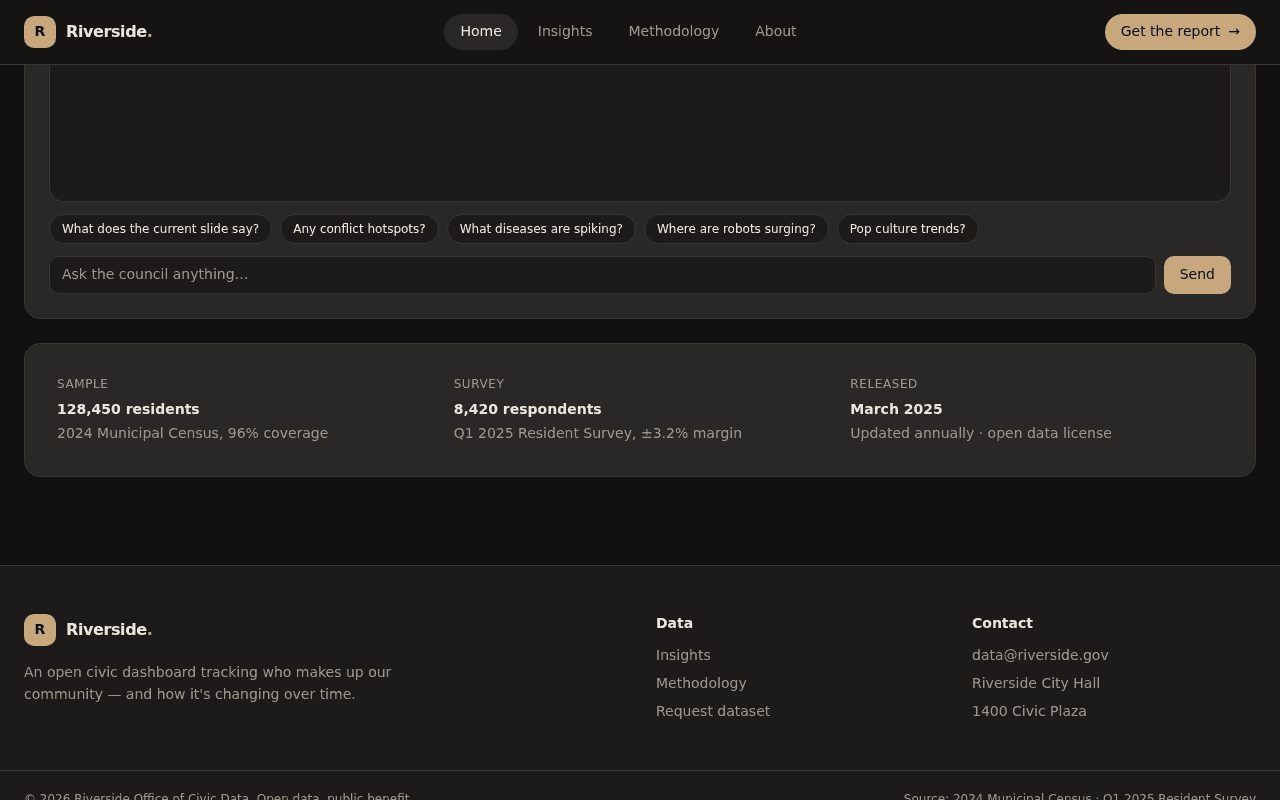Click '2024 Municipal Census, 96% coverage' text
The width and height of the screenshot is (1280, 800).
point(192,433)
